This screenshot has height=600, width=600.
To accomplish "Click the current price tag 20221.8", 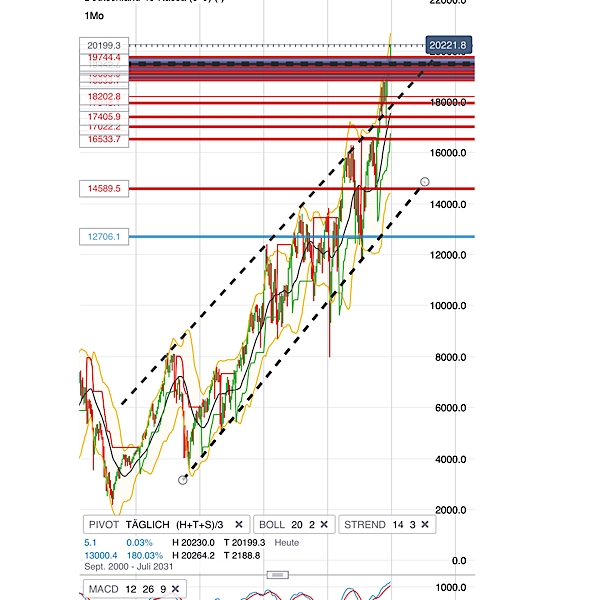I will [x=448, y=45].
